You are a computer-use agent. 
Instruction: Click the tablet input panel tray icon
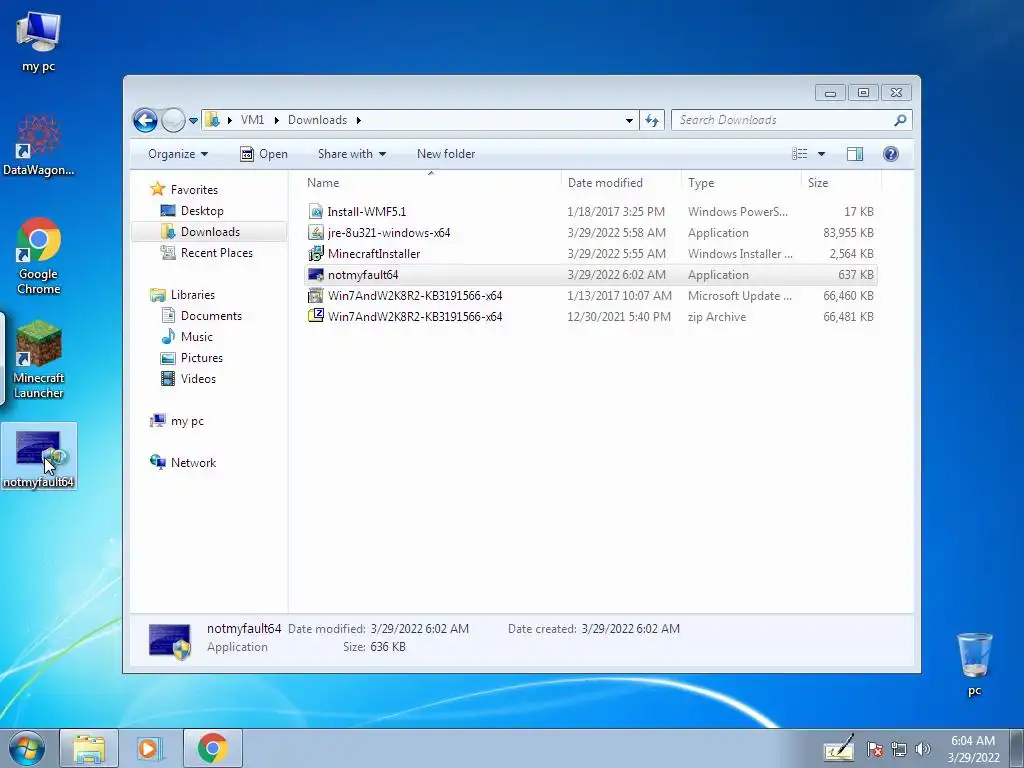[x=839, y=748]
